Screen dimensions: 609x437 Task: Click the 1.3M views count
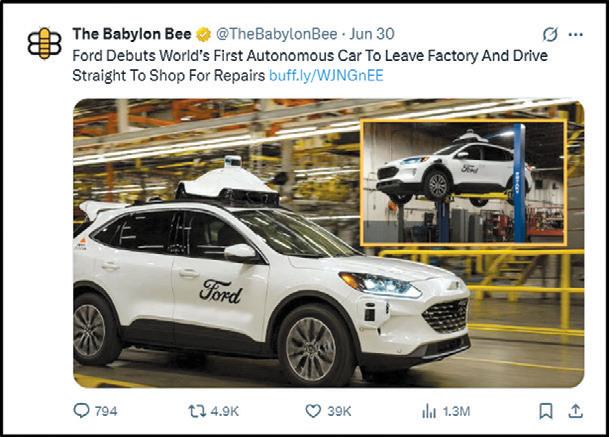pyautogui.click(x=456, y=411)
